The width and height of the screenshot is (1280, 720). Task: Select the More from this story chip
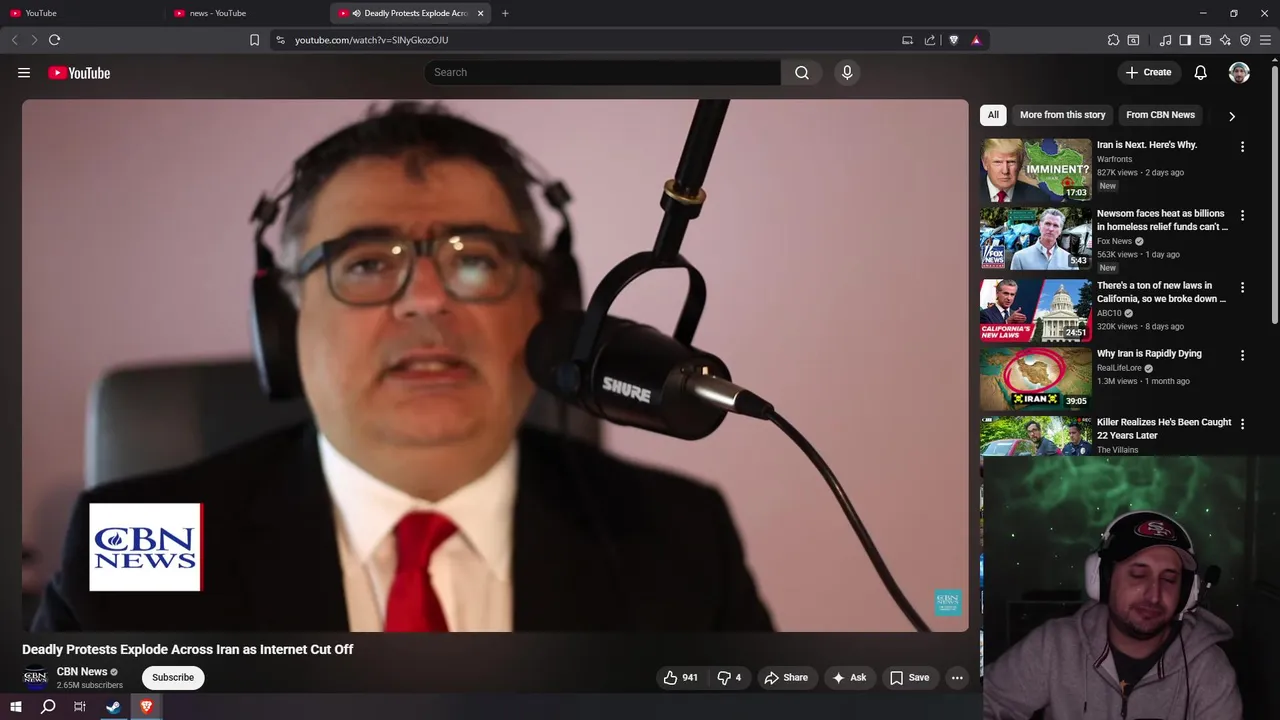click(x=1062, y=115)
